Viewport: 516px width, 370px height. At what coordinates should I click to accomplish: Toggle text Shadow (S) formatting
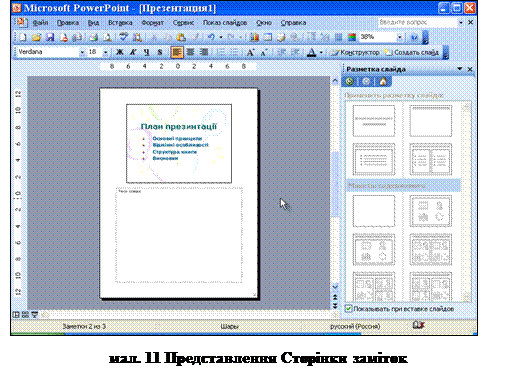(160, 52)
